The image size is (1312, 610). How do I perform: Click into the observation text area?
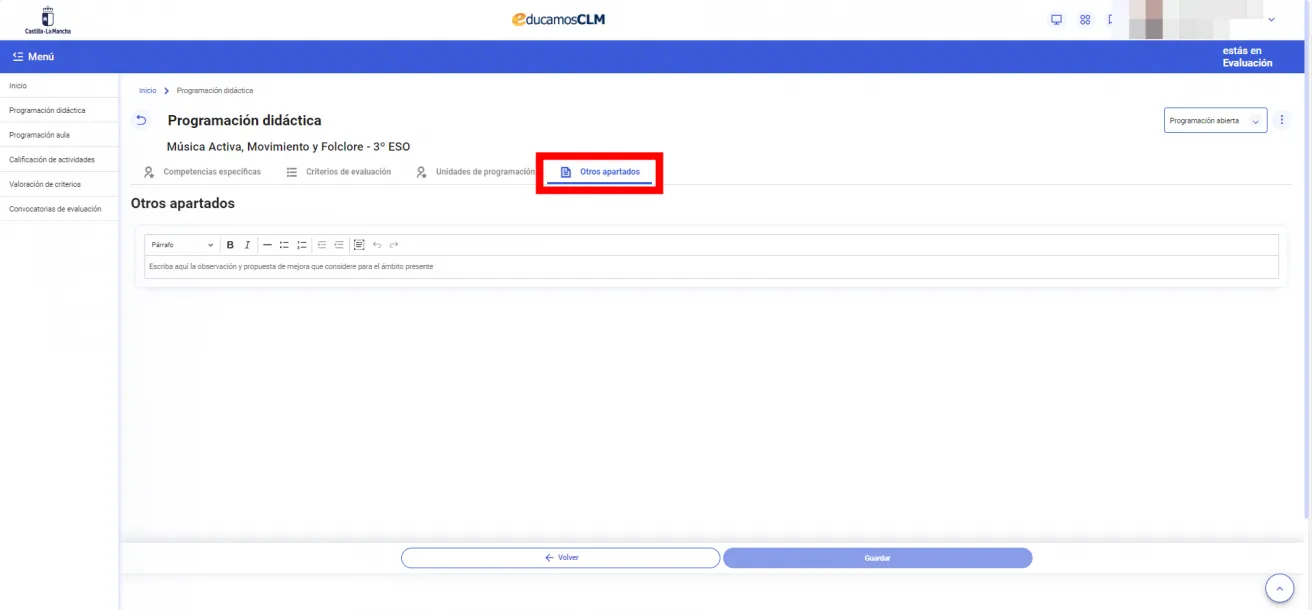point(710,267)
